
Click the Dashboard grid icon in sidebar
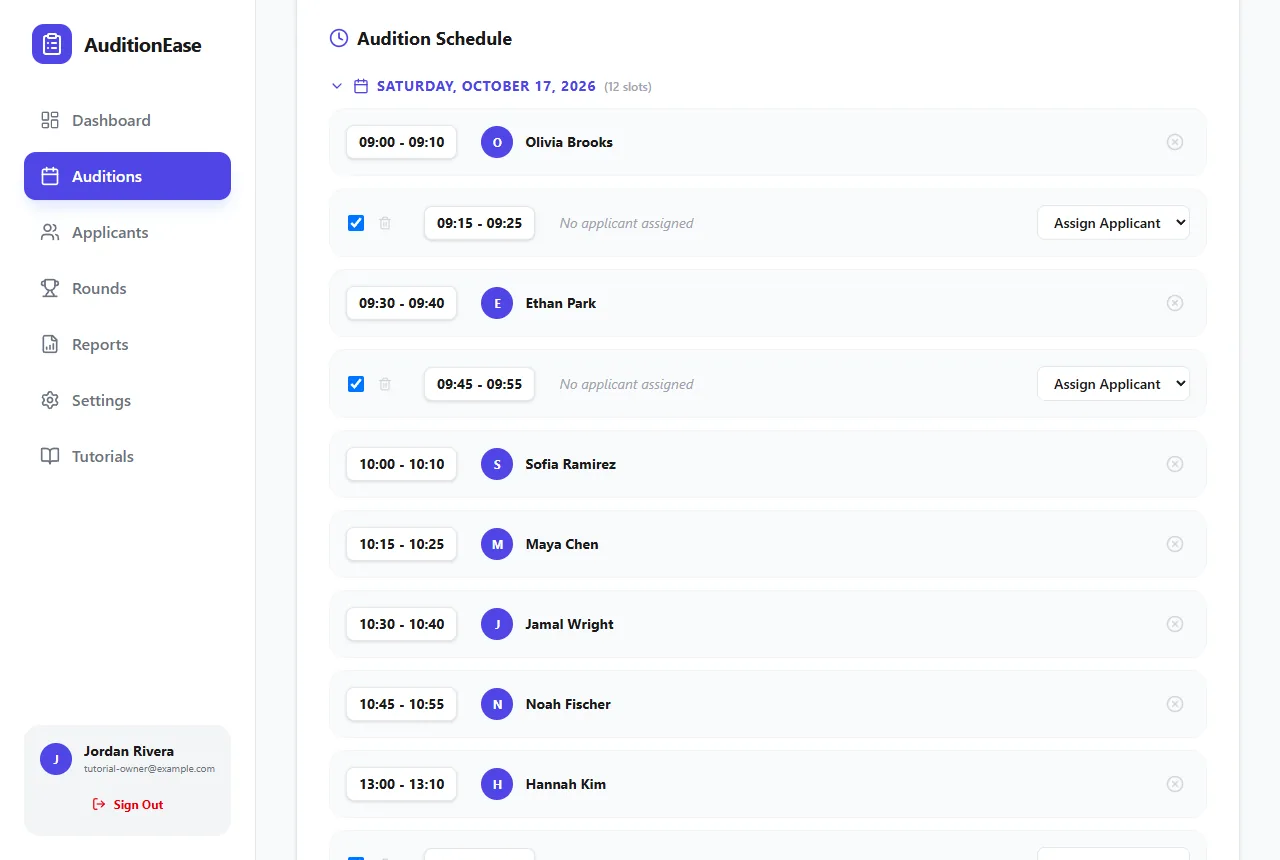pos(50,120)
